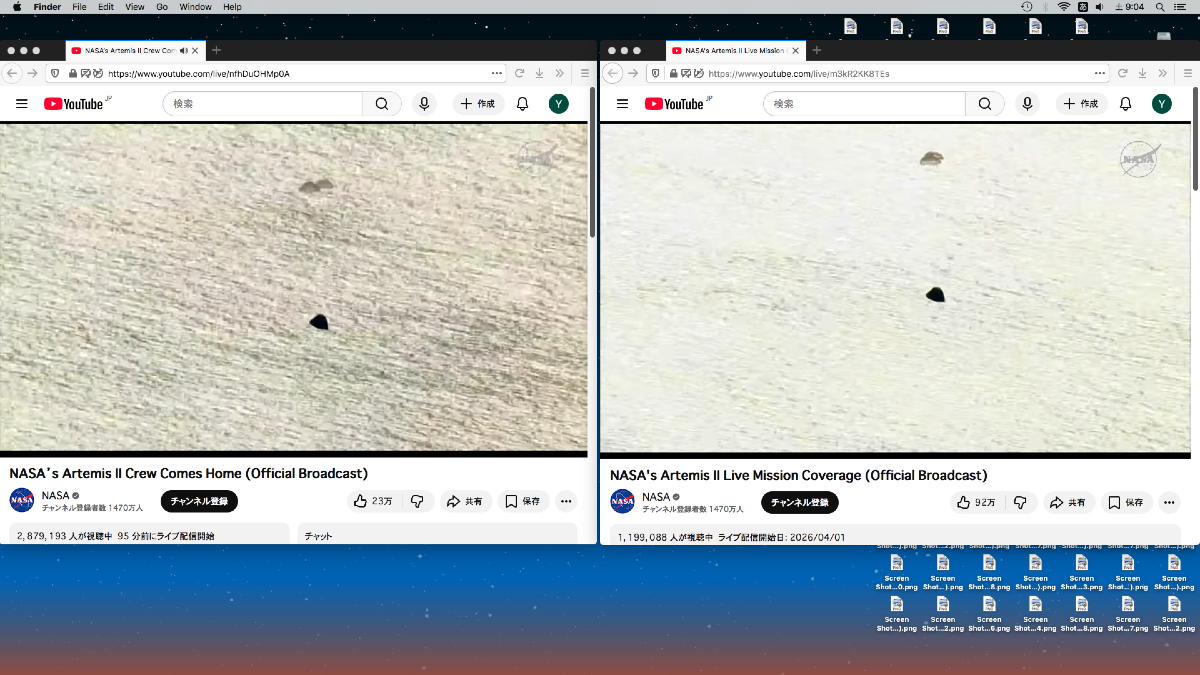Reload page in right browser window

(1121, 73)
